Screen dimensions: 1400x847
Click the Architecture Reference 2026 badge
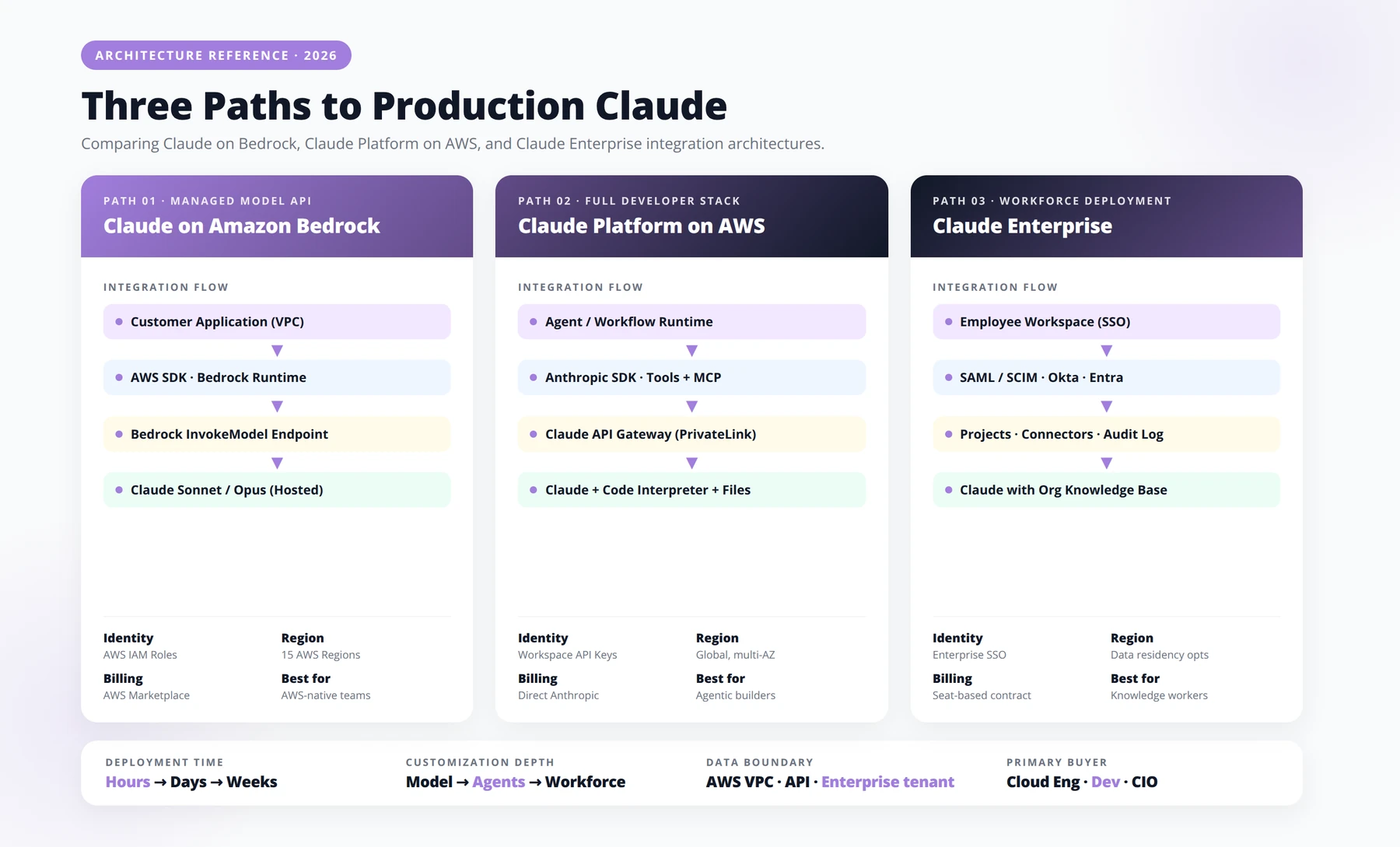pos(216,55)
